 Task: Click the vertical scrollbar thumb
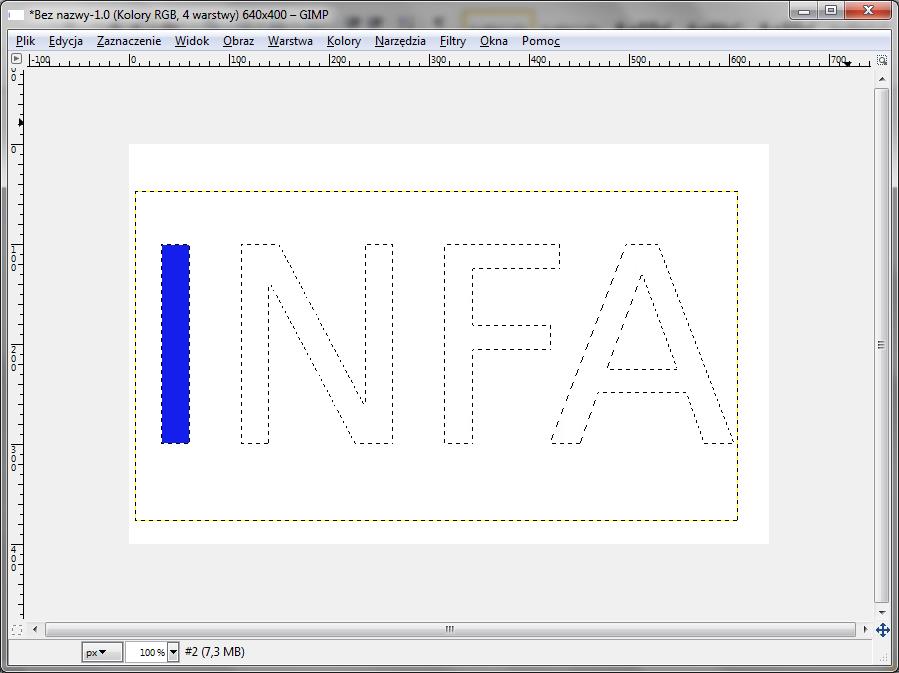coord(882,345)
